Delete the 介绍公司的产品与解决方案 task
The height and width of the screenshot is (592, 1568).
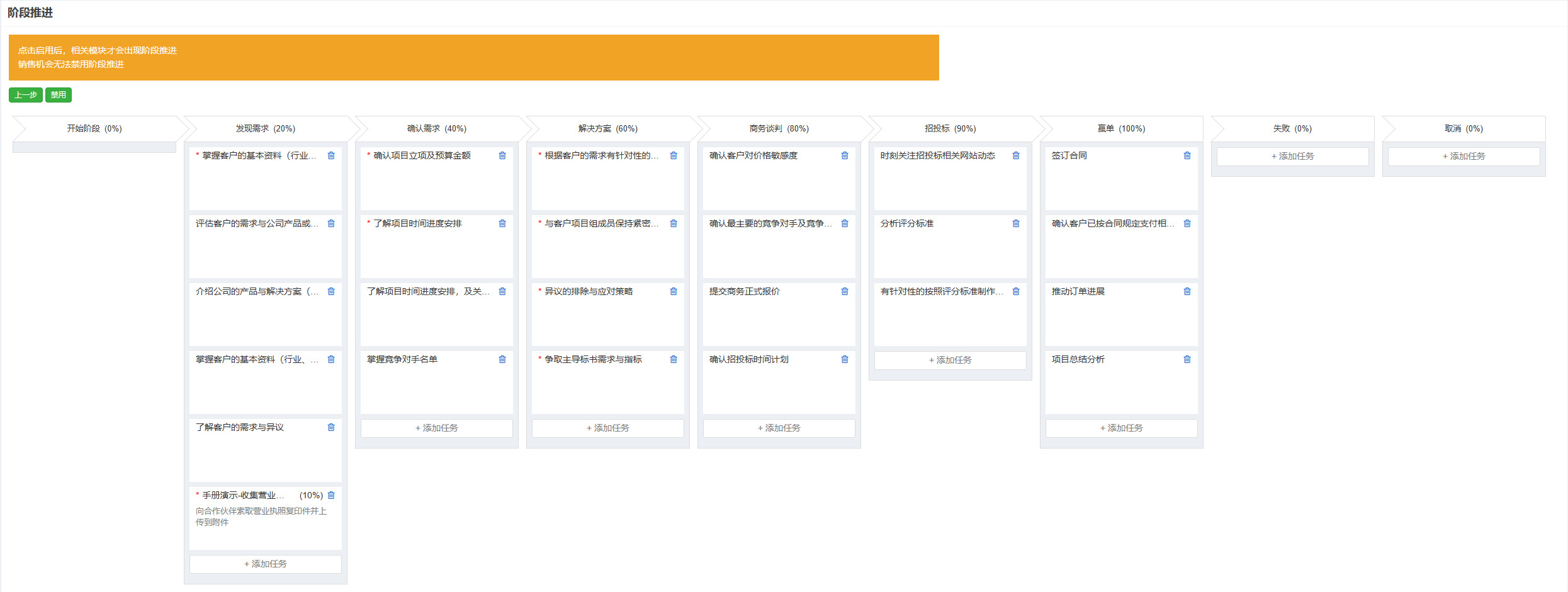coord(331,291)
